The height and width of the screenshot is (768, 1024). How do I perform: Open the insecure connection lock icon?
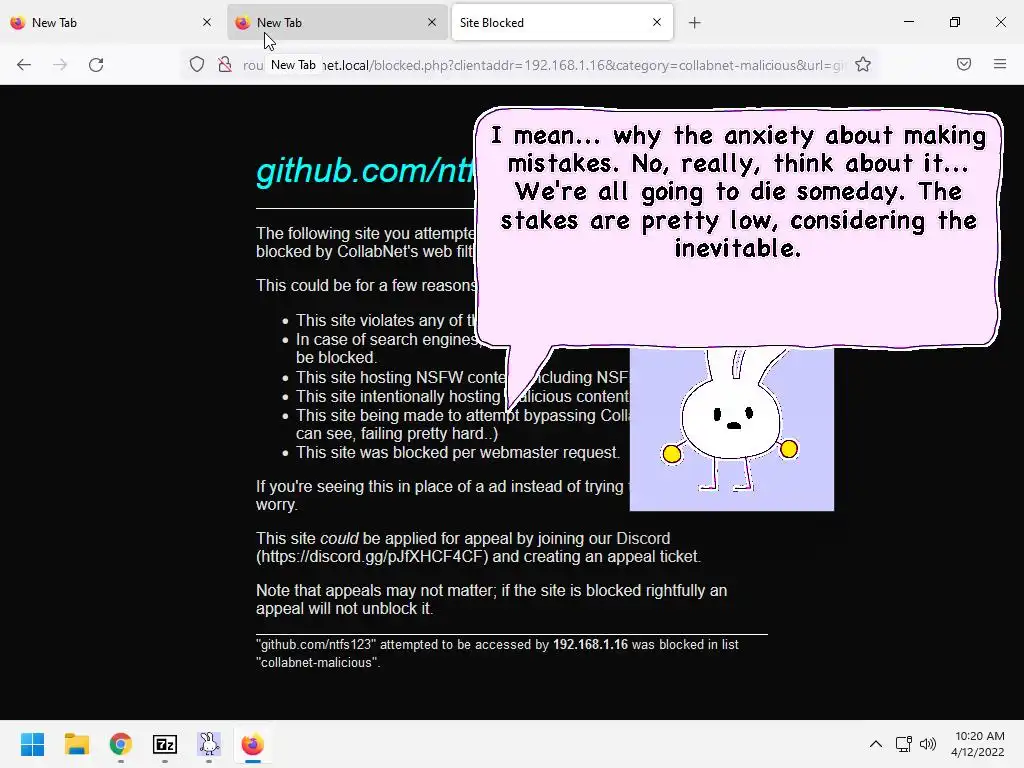(x=225, y=65)
